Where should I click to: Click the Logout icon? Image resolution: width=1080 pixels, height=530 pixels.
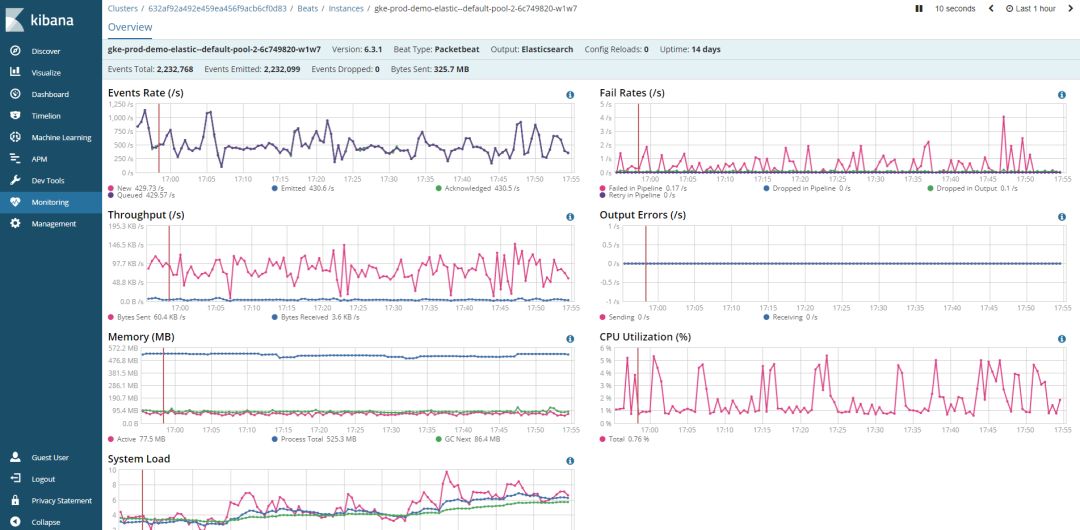15,478
